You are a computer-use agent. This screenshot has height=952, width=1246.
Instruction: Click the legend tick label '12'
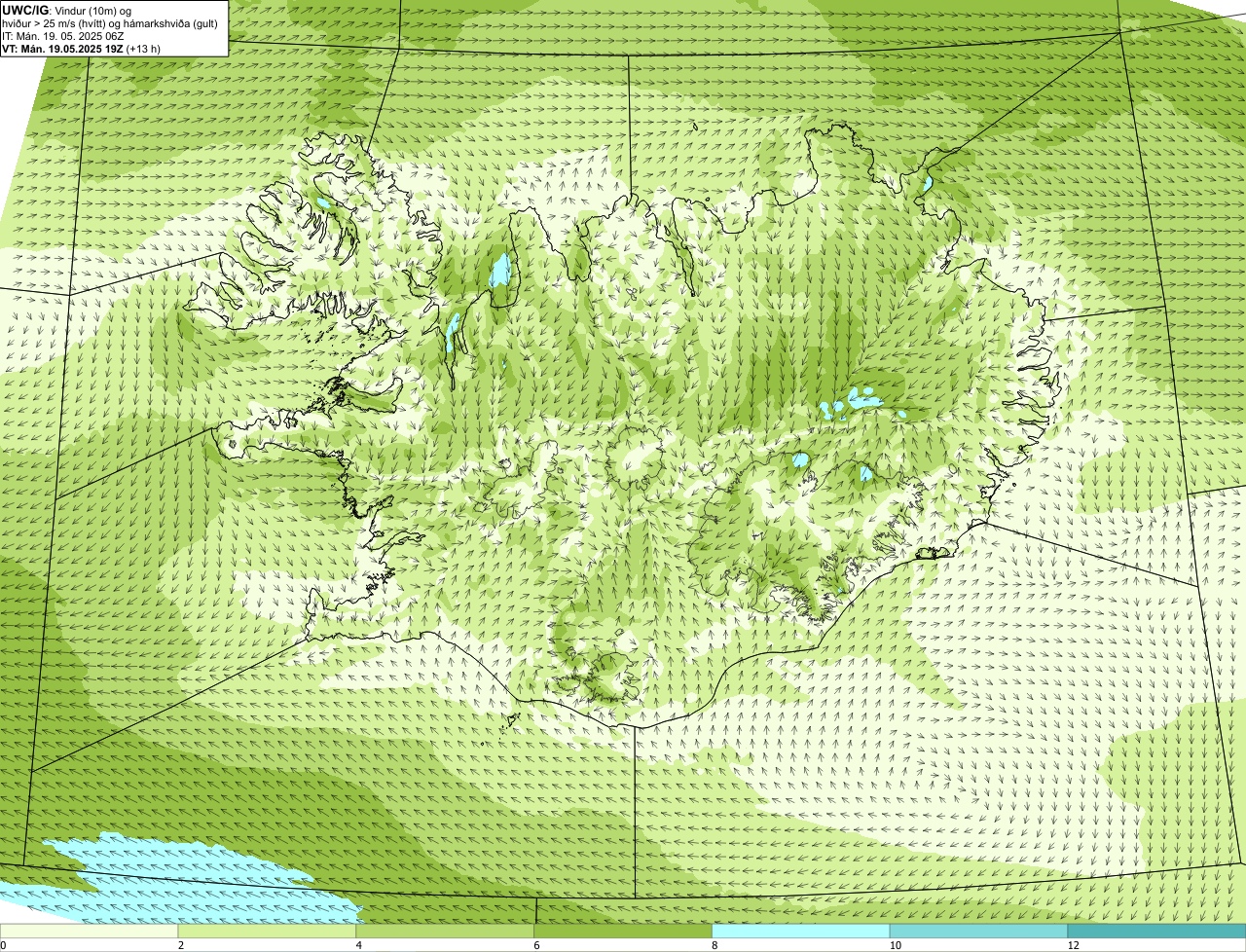(x=1073, y=945)
